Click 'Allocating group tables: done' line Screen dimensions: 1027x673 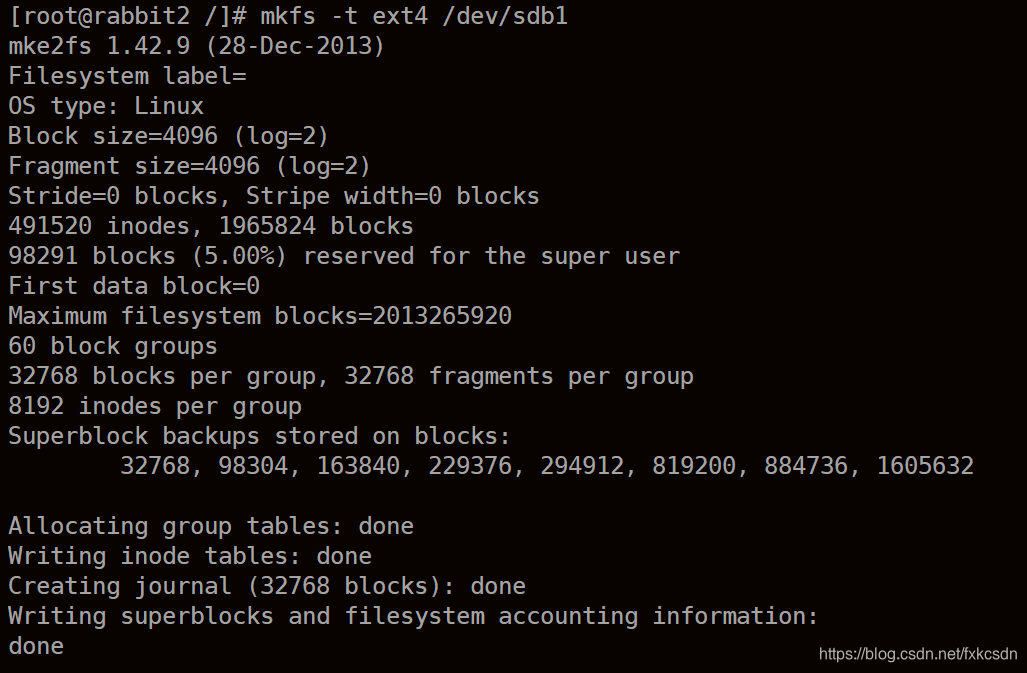click(x=211, y=526)
